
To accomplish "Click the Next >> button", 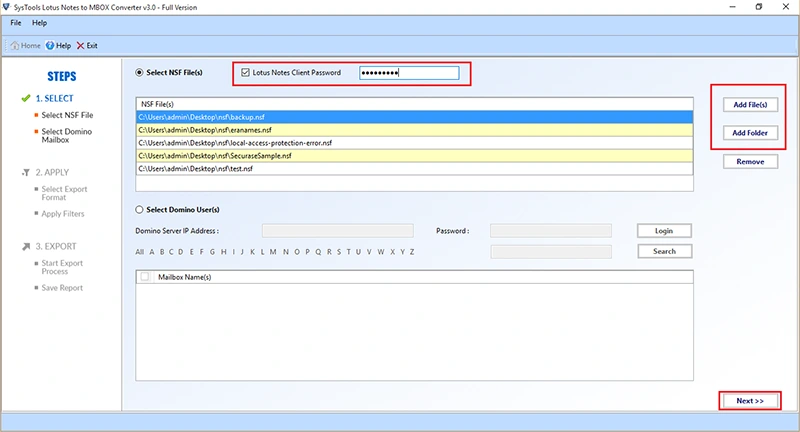I will point(750,401).
